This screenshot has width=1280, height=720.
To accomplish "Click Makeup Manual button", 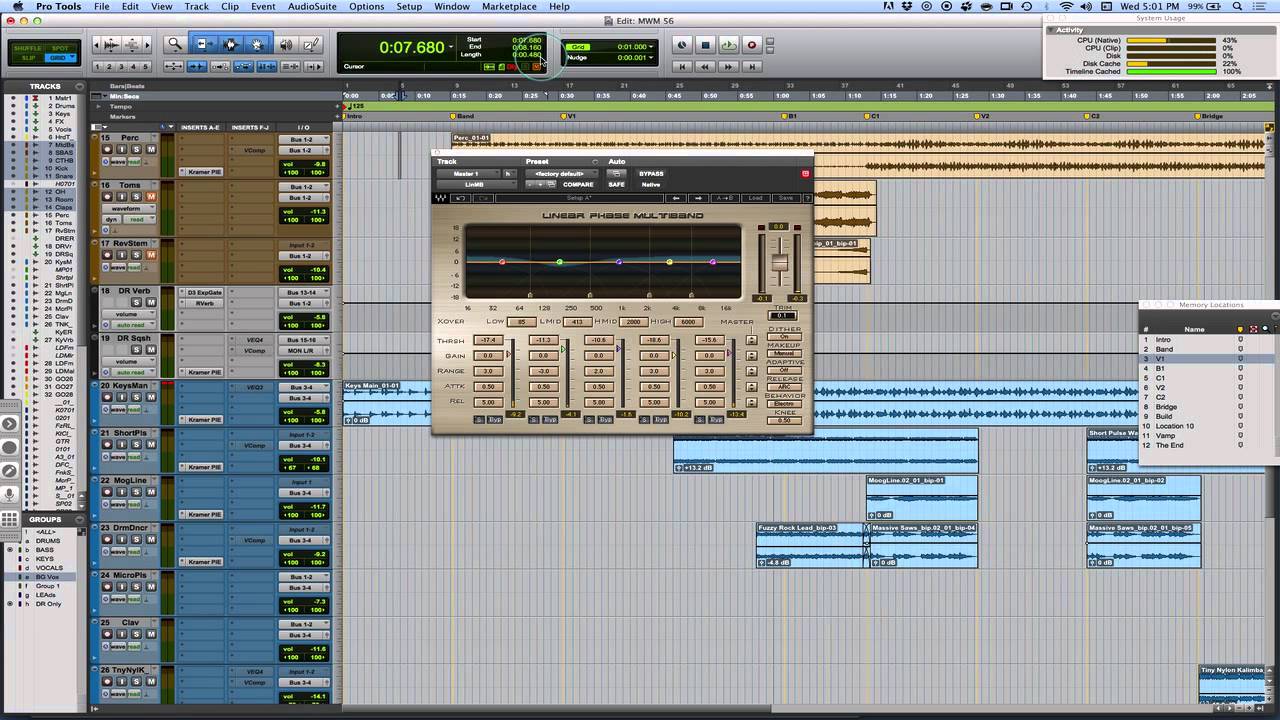I will coord(785,353).
